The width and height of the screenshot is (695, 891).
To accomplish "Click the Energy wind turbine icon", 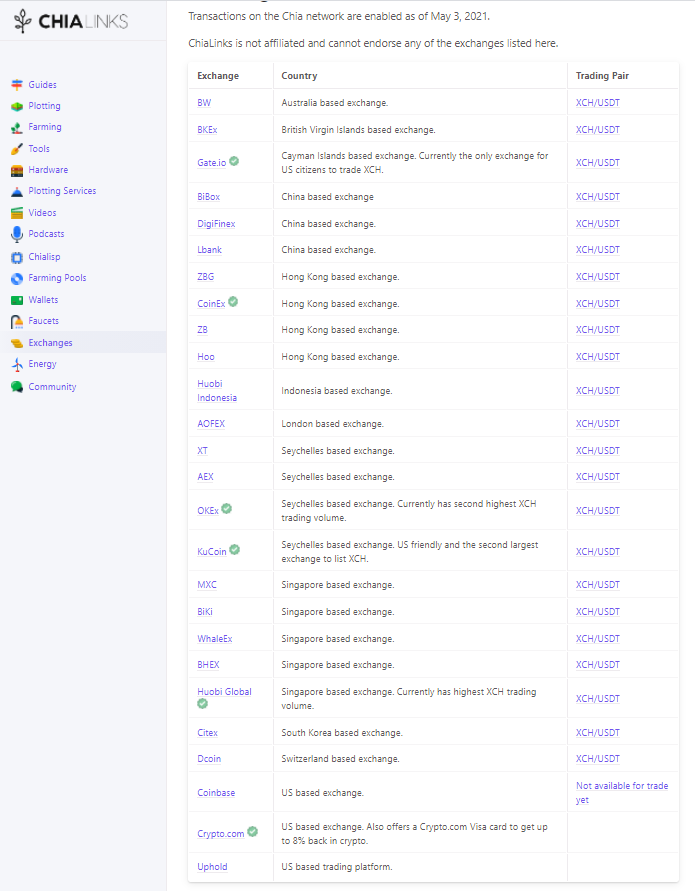I will (x=17, y=364).
